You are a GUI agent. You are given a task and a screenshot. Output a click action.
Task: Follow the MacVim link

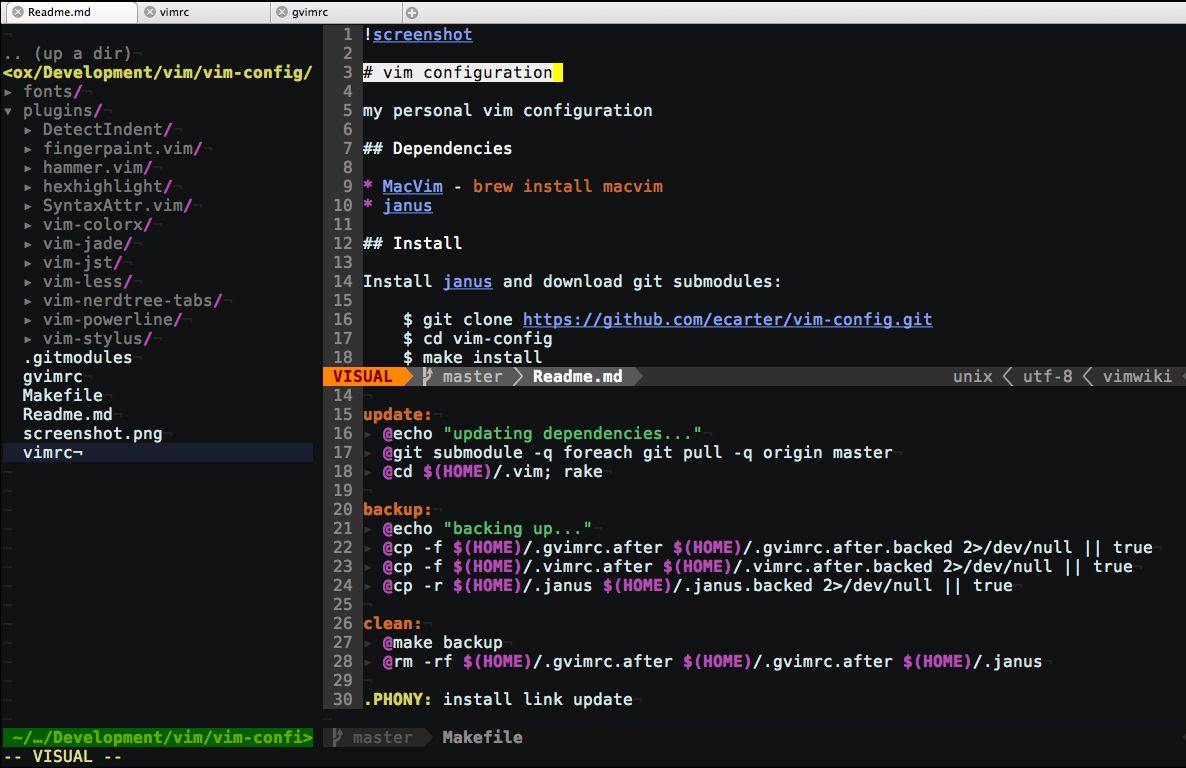412,187
